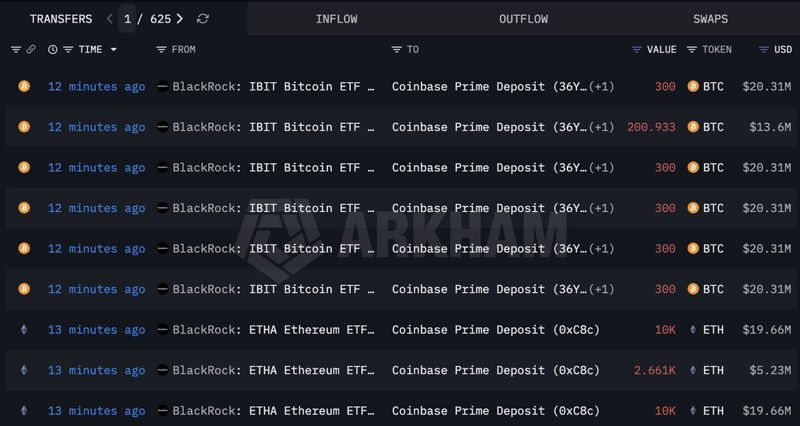
Task: Click the TOKEN column filter icon
Action: [x=692, y=50]
